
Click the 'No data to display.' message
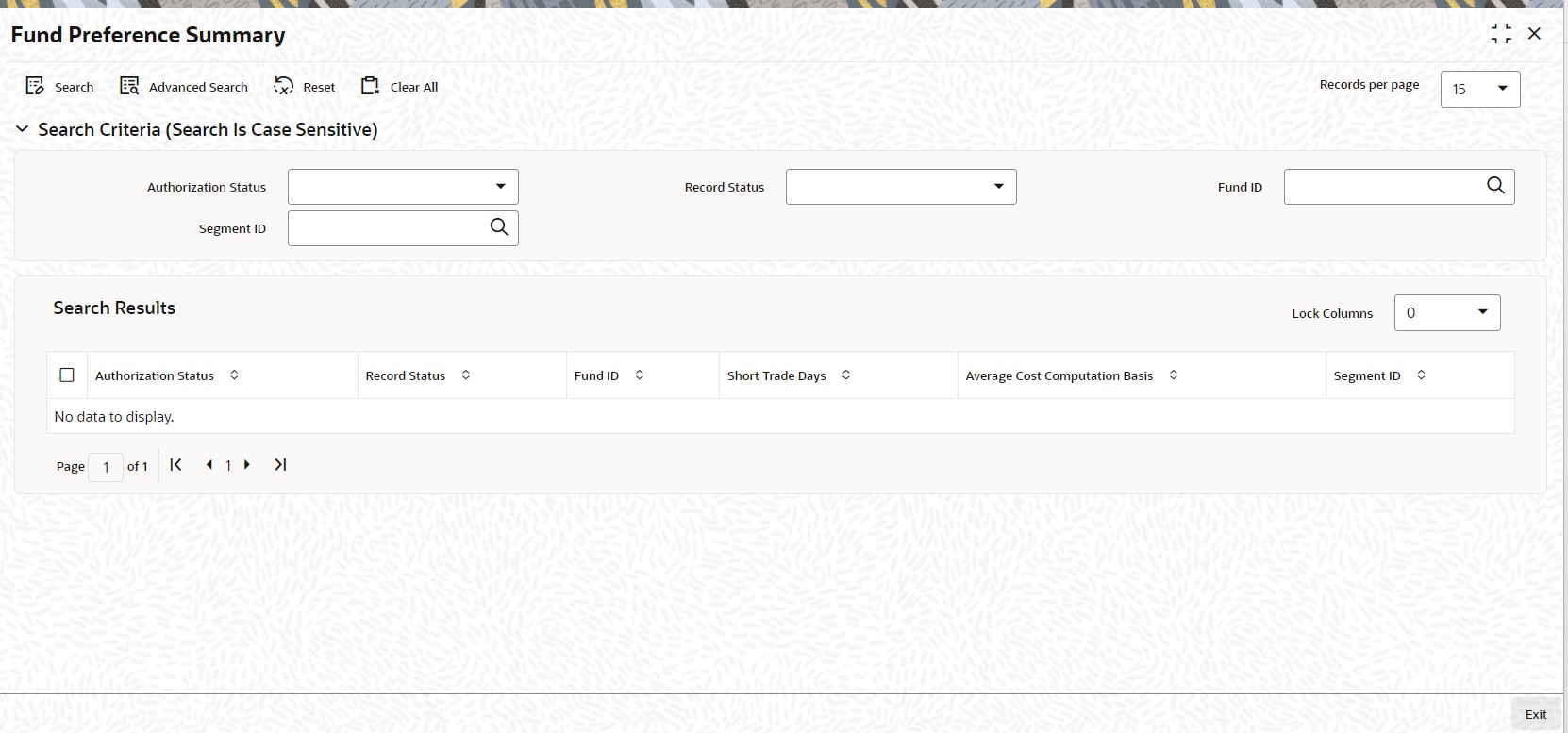(x=114, y=416)
